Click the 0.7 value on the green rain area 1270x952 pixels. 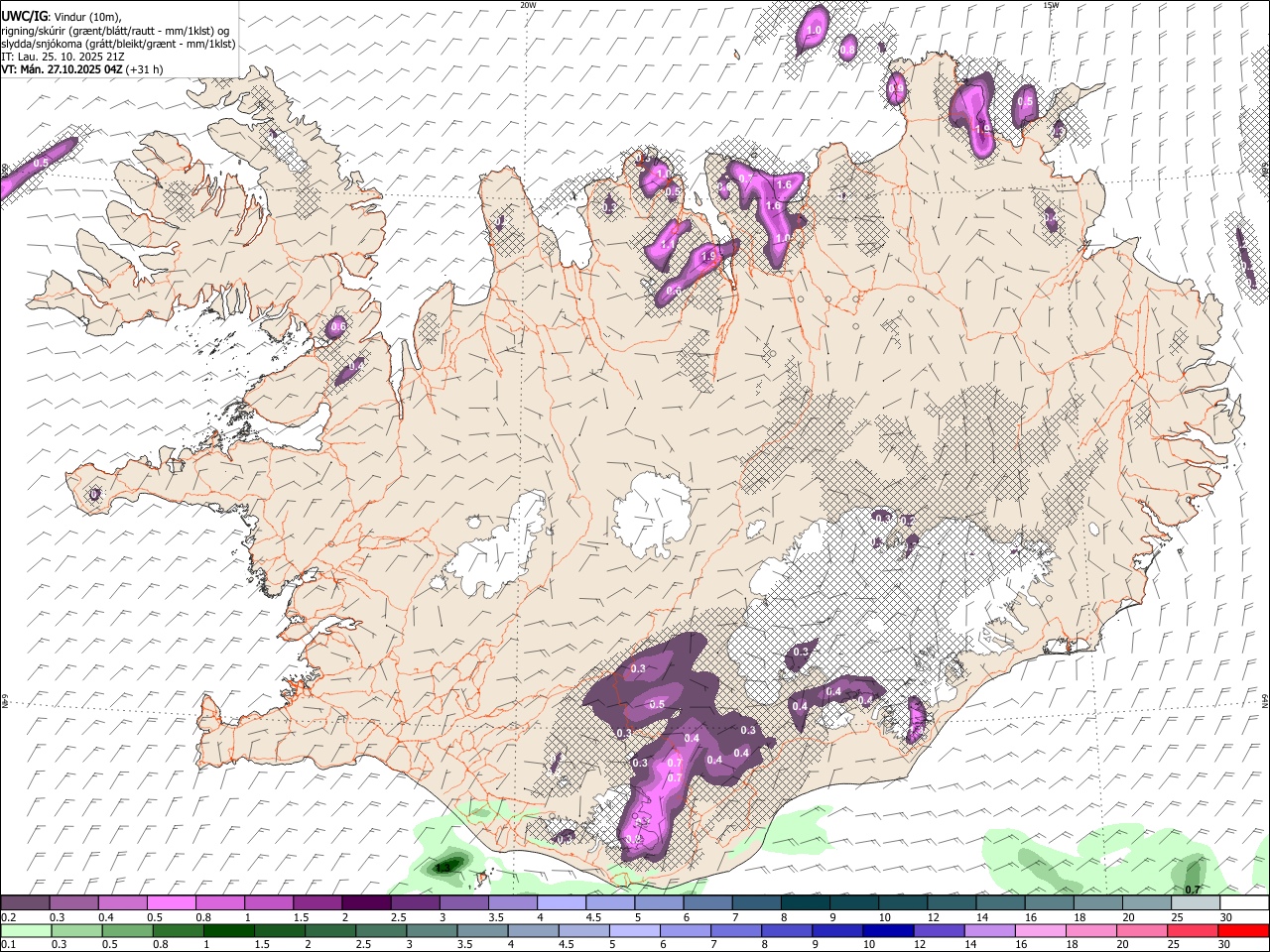(1193, 890)
